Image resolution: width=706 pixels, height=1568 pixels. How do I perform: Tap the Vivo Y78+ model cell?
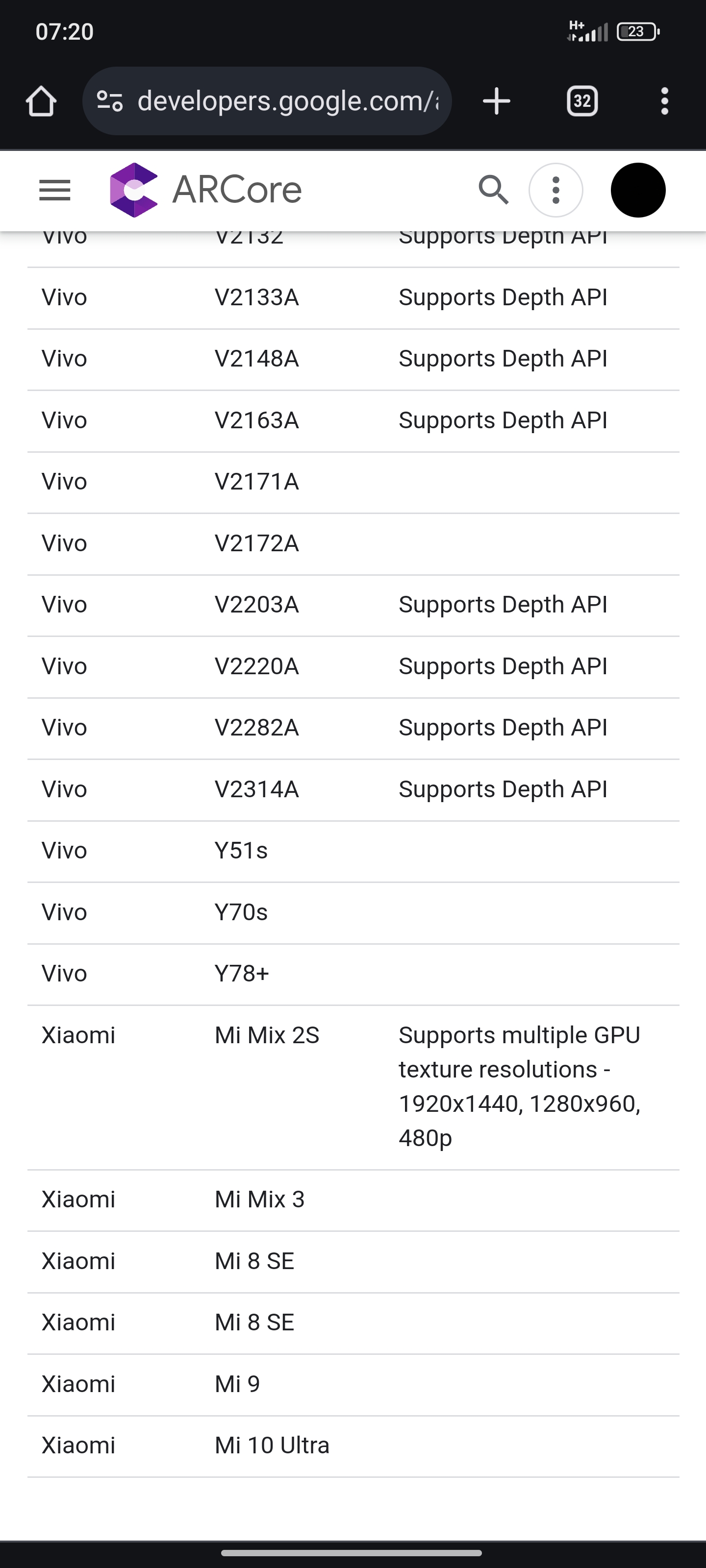(x=242, y=974)
